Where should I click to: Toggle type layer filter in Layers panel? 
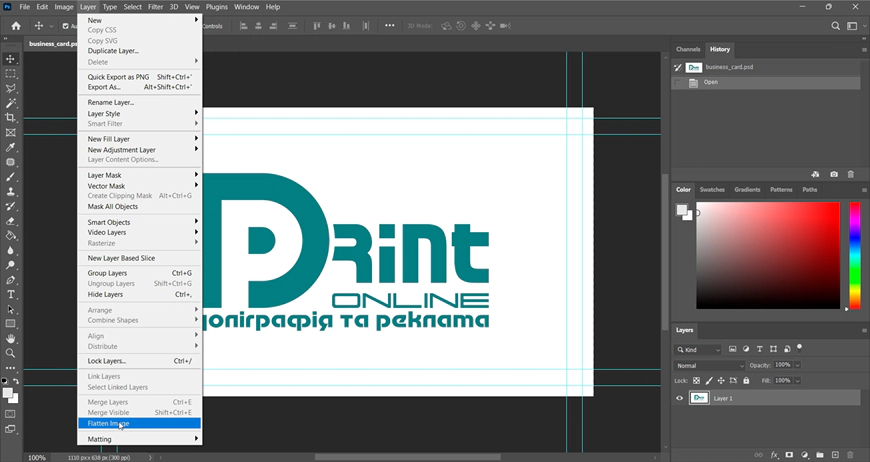click(x=760, y=349)
